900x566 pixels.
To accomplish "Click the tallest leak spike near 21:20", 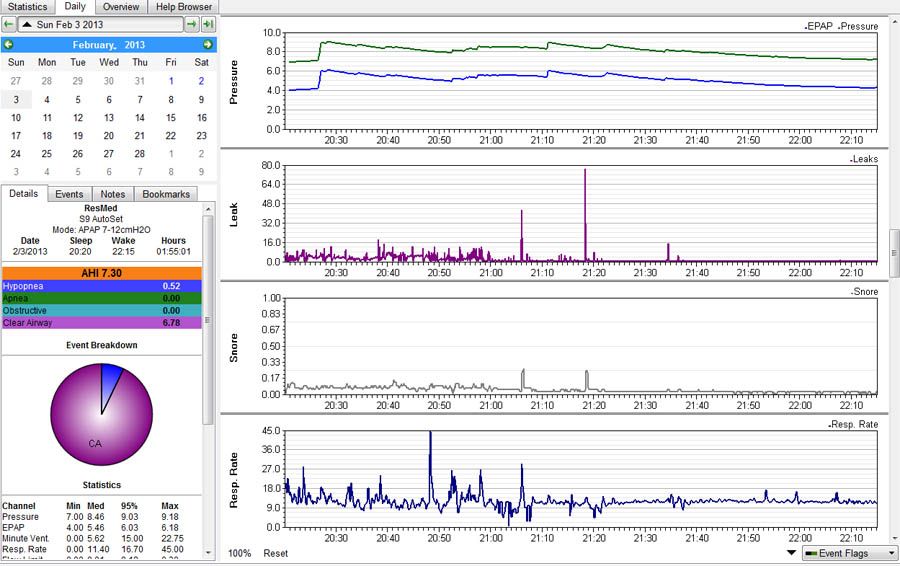I will (x=585, y=215).
